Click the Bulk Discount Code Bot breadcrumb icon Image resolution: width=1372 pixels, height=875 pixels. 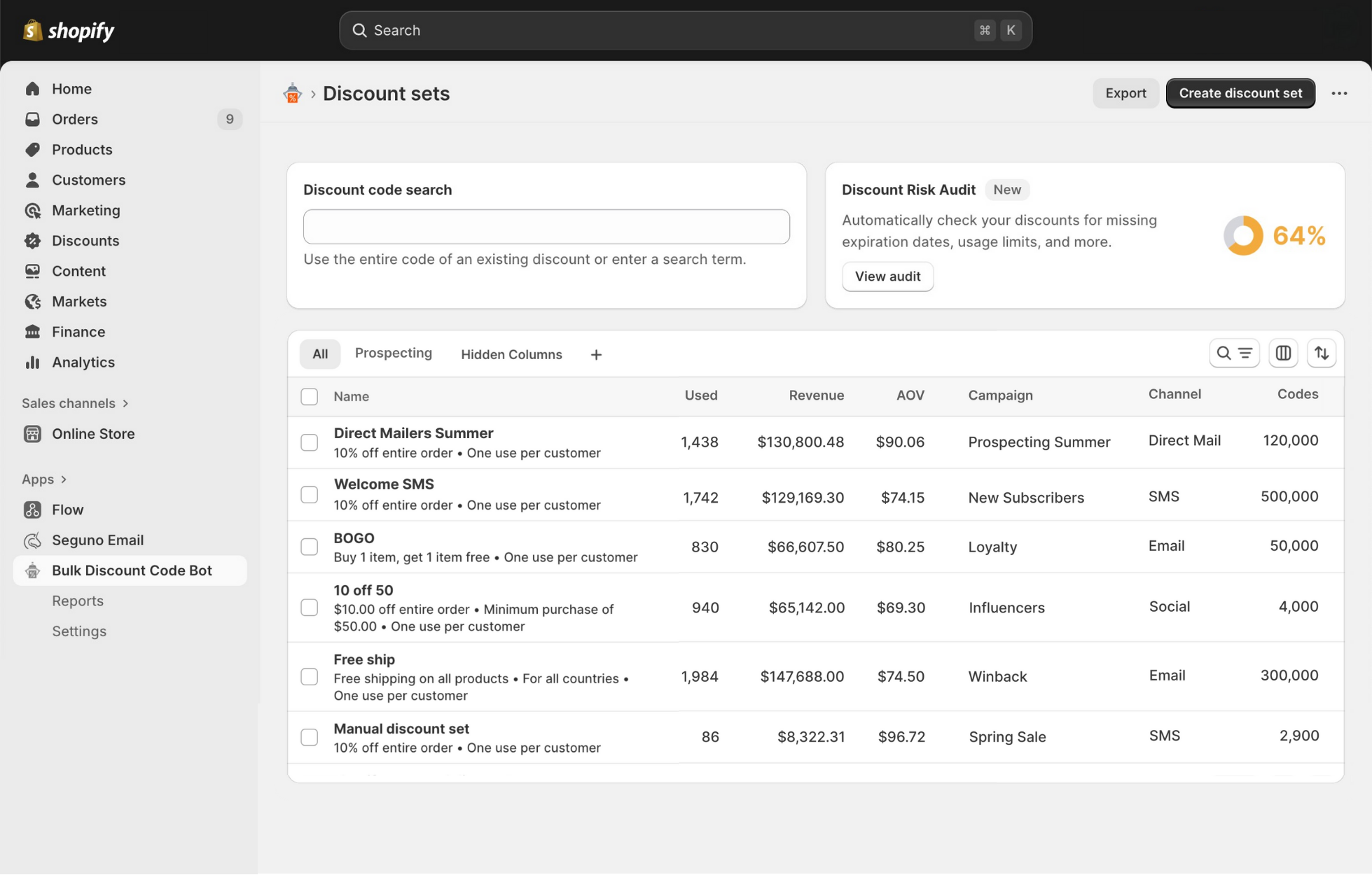[x=292, y=93]
